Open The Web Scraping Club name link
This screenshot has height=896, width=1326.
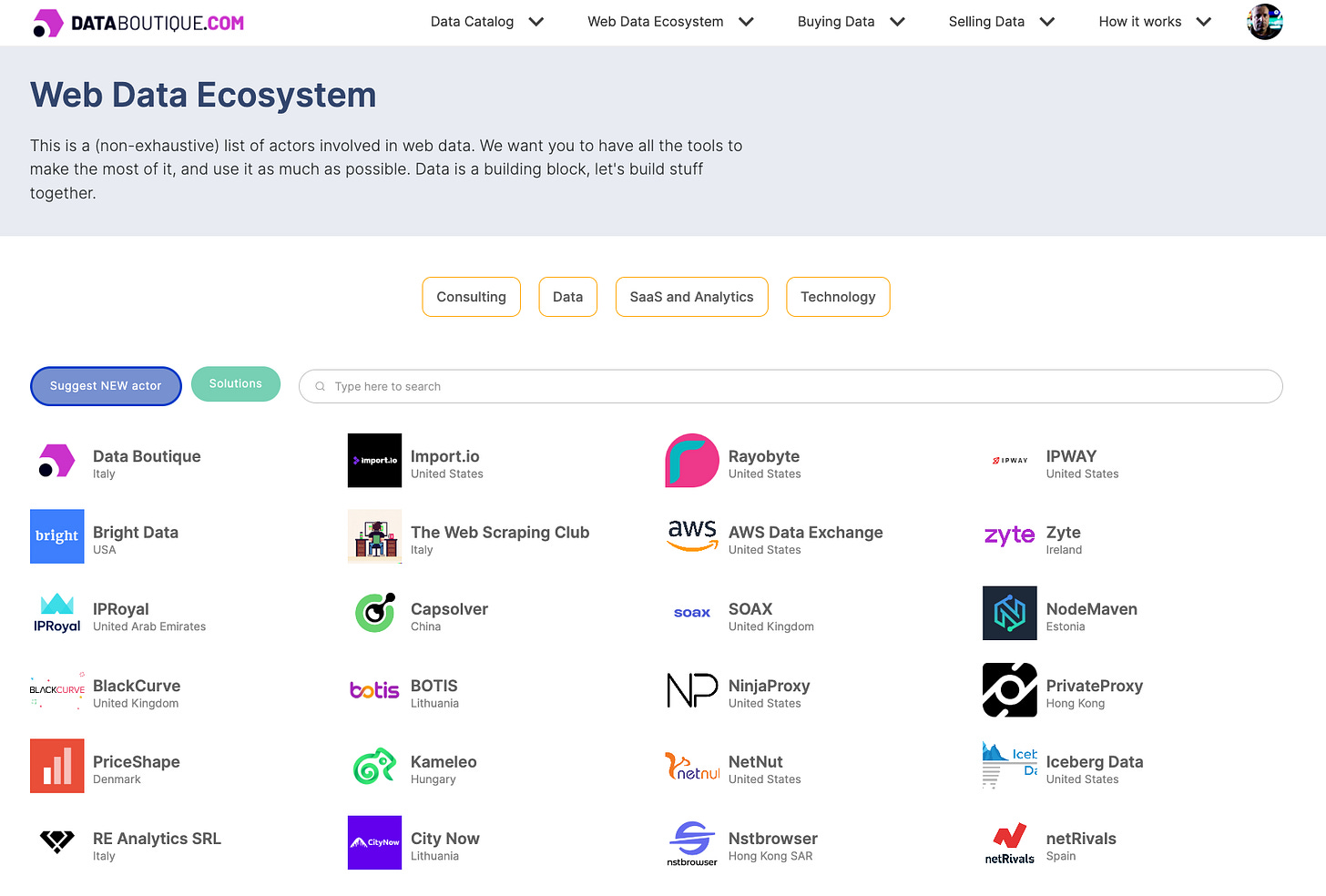click(500, 533)
